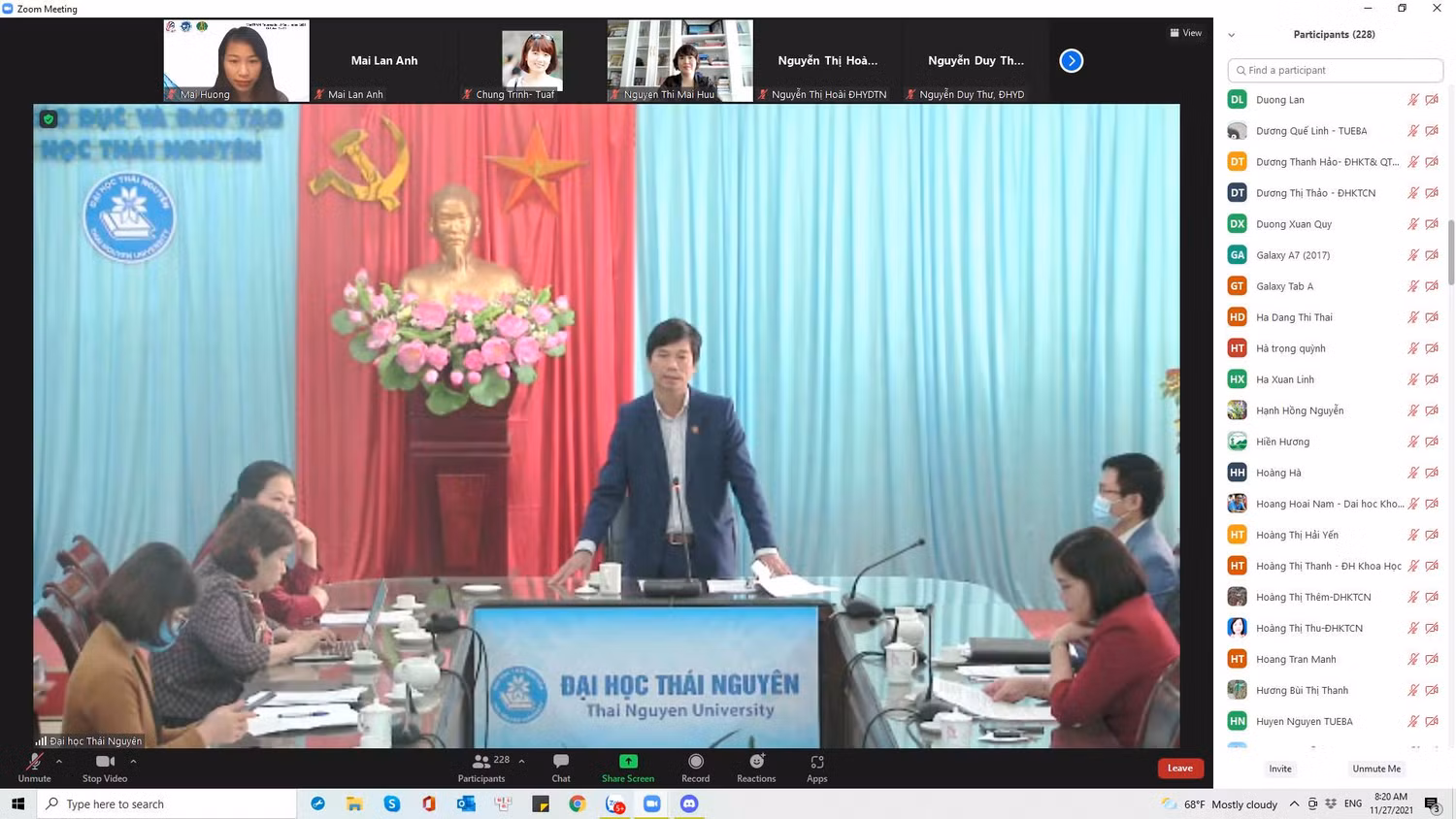Click Zoom icon in Windows taskbar
1456x819 pixels.
coord(651,803)
